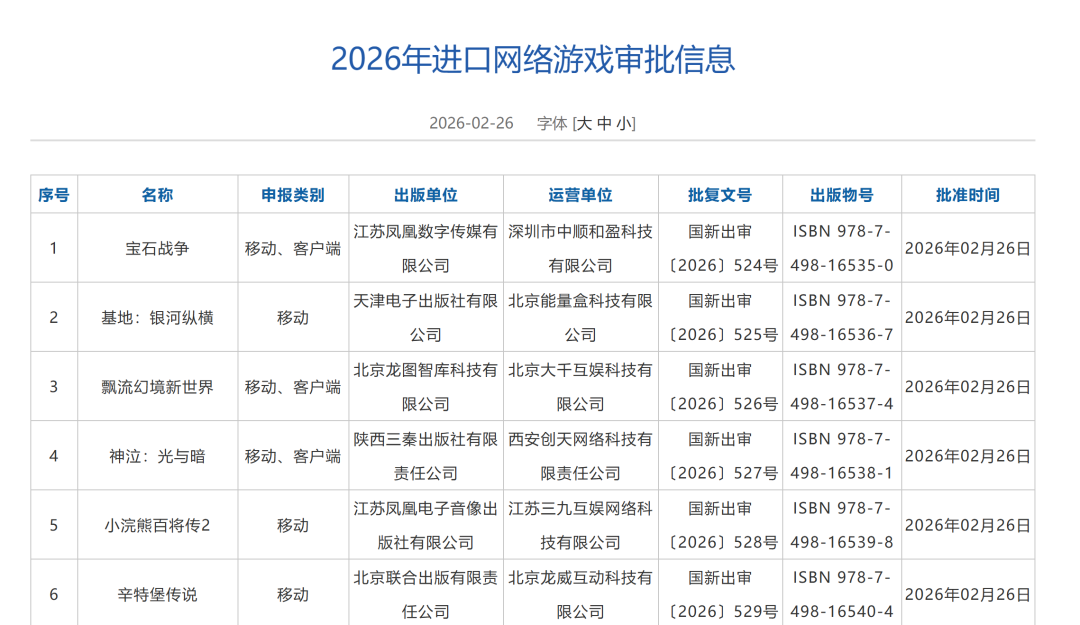Screen dimensions: 1080x625
Task: Click the "批准时间" column header
Action: [966, 194]
